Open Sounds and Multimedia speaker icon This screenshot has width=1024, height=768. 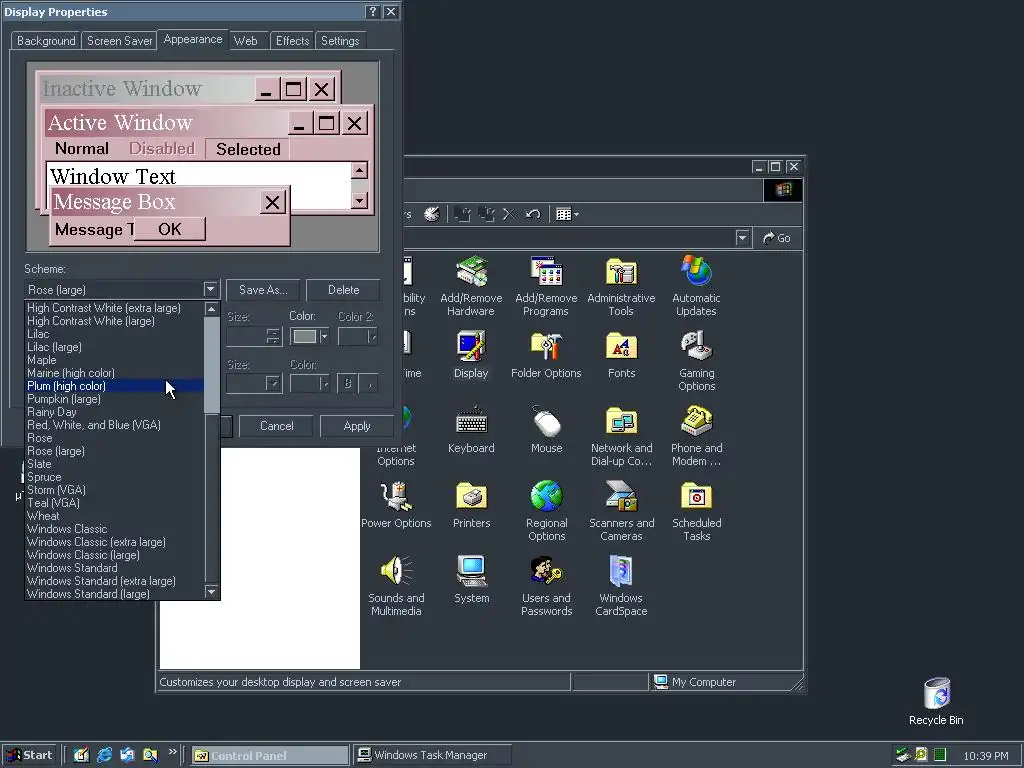tap(396, 571)
